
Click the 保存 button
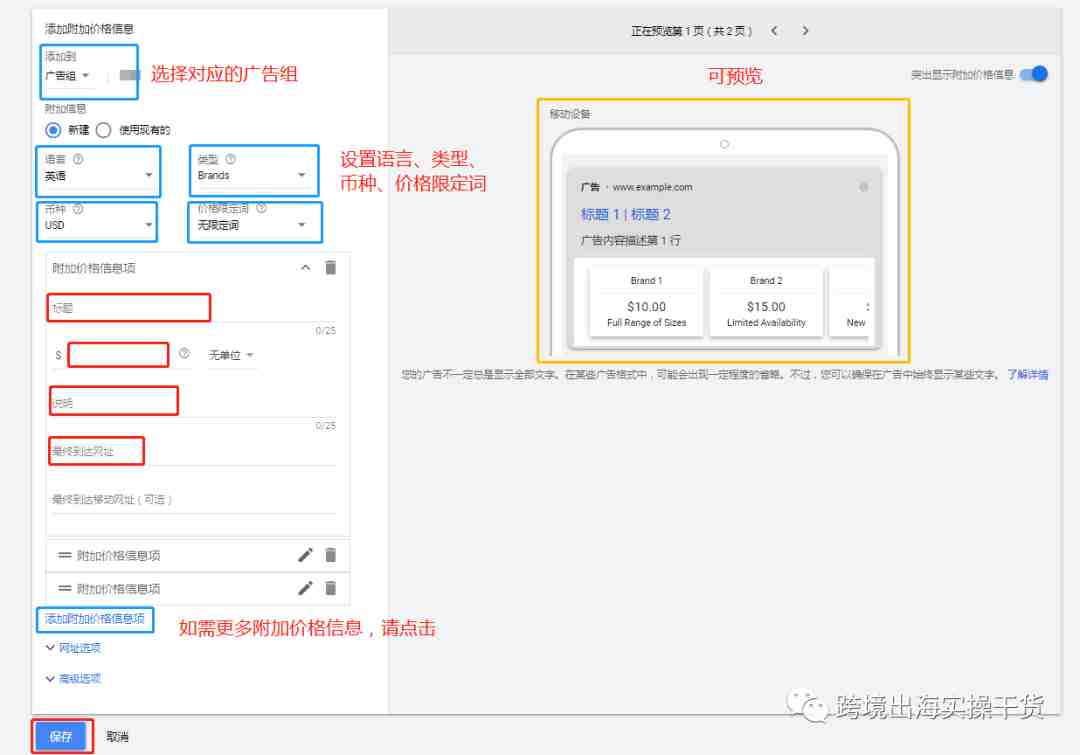coord(61,736)
